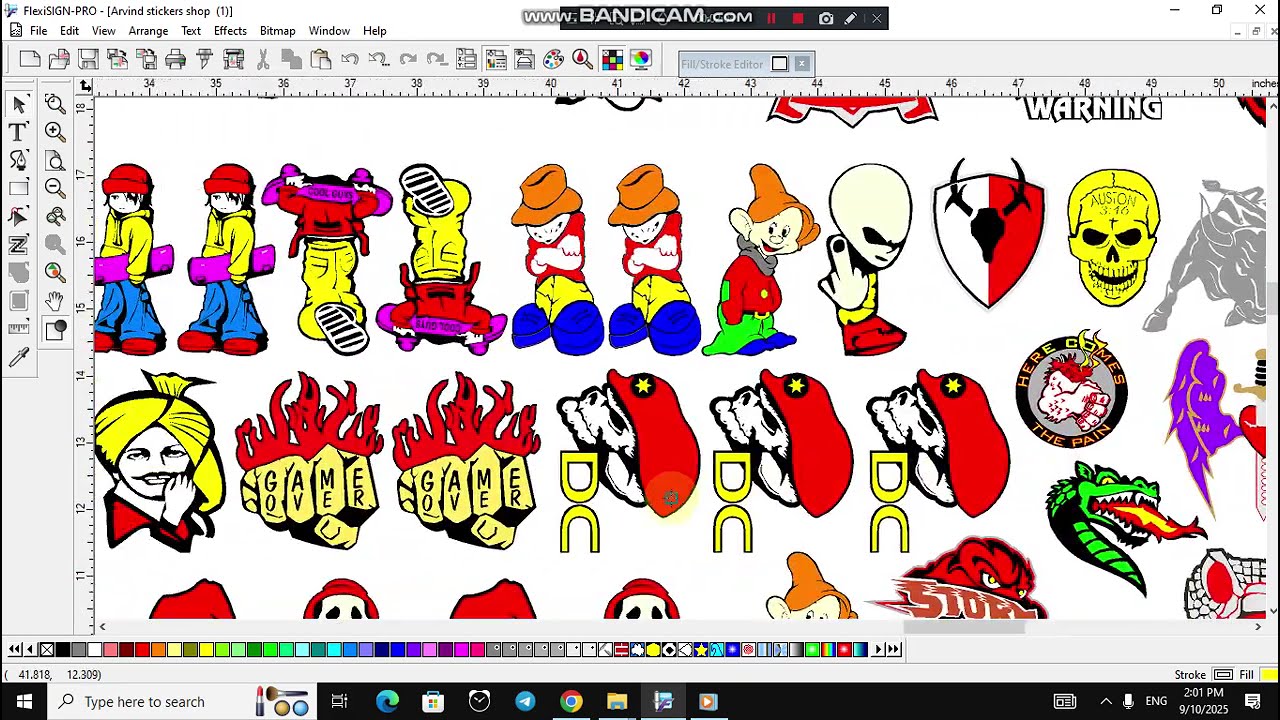This screenshot has height=720, width=1280.
Task: Click the Zoom In magnifier
Action: pos(55,132)
